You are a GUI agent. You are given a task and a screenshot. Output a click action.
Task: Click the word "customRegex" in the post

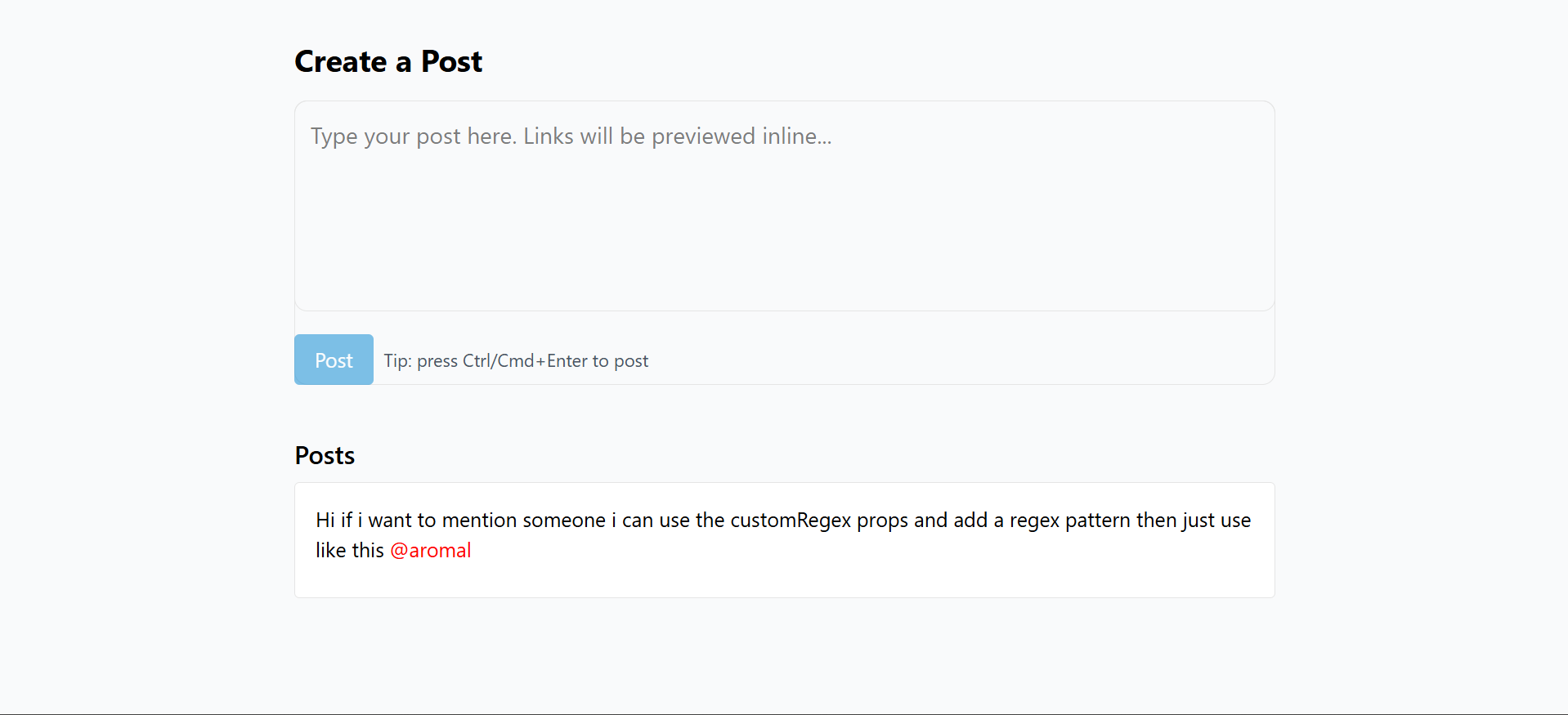791,521
